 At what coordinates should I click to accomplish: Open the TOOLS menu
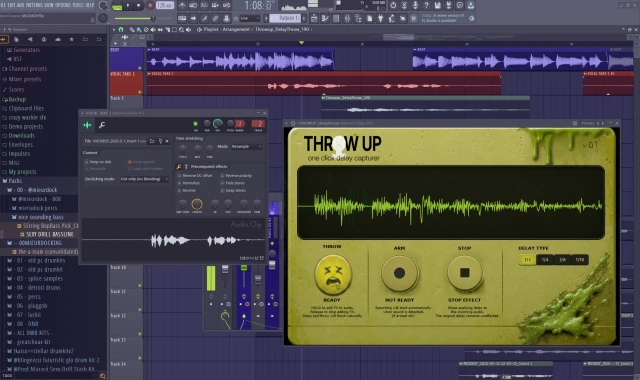[x=78, y=5]
